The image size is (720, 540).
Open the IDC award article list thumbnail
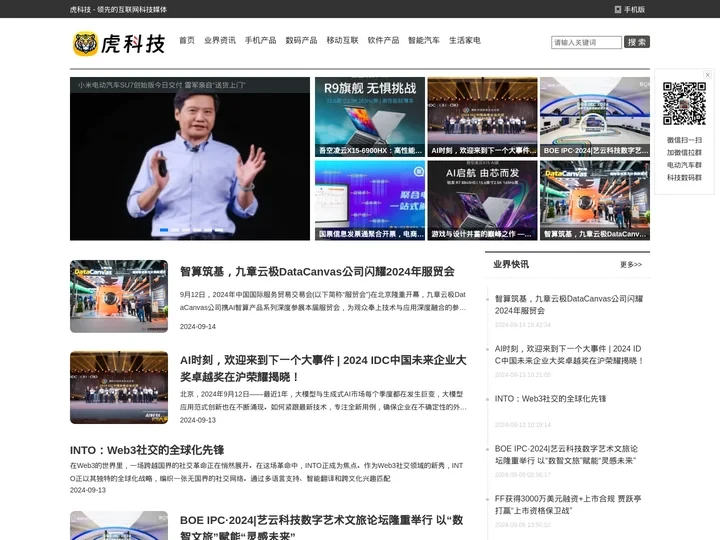point(119,387)
